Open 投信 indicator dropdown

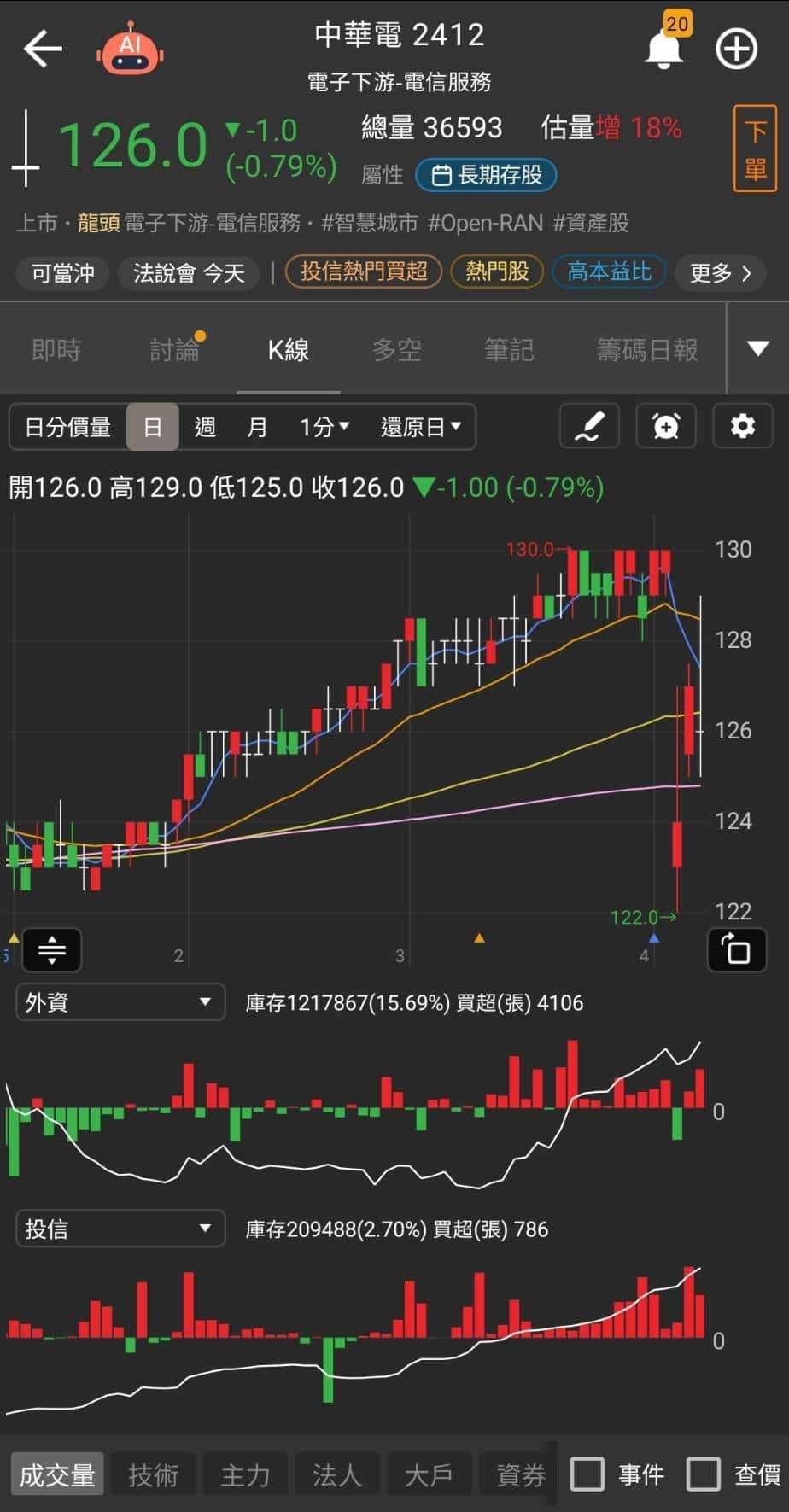(120, 1229)
